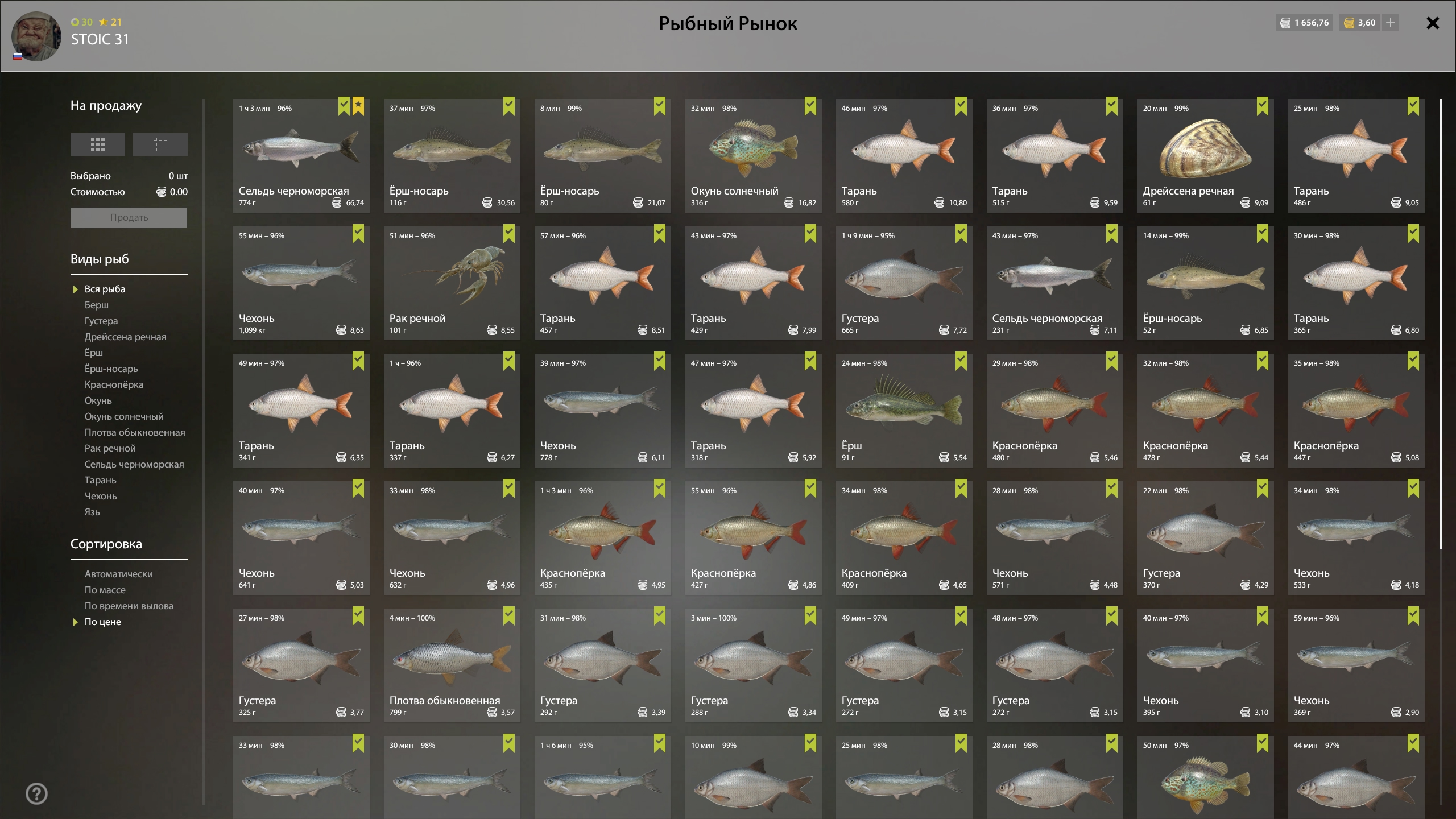The image size is (1456, 819).
Task: Click the gold coins balance icon
Action: (x=1349, y=23)
